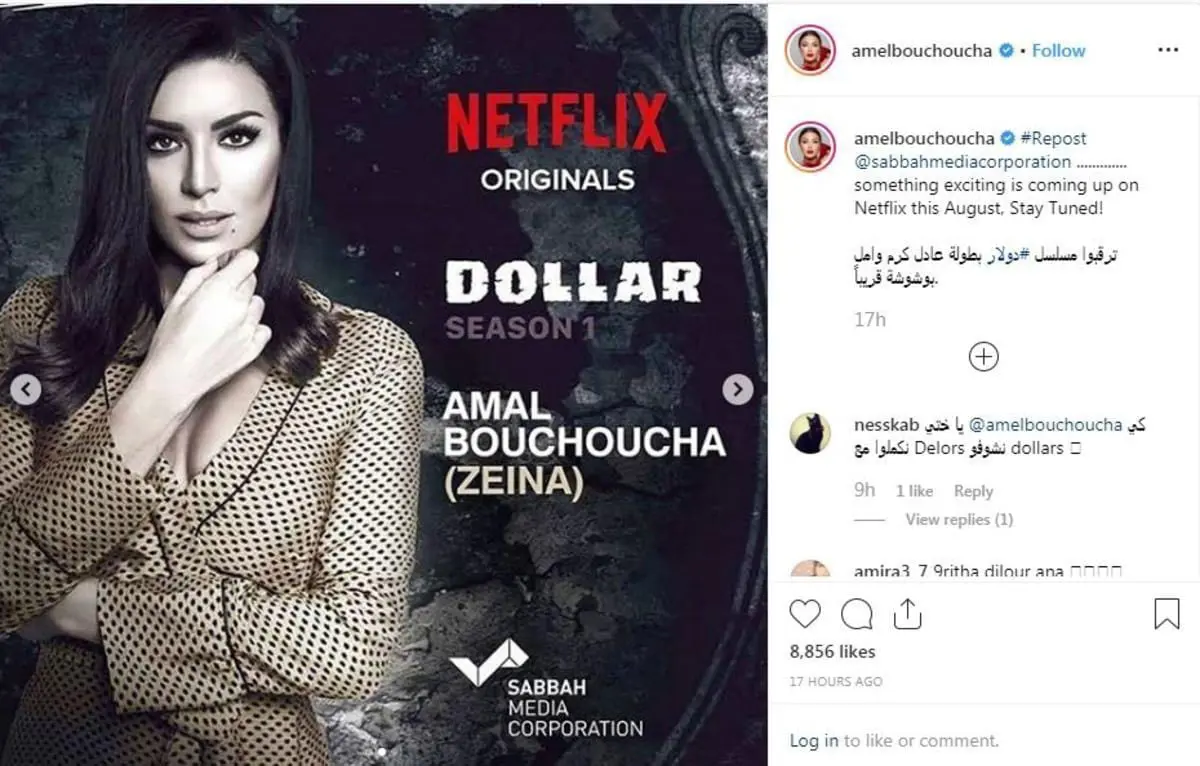The width and height of the screenshot is (1200, 766).
Task: Open nesskab username link
Action: [x=887, y=425]
